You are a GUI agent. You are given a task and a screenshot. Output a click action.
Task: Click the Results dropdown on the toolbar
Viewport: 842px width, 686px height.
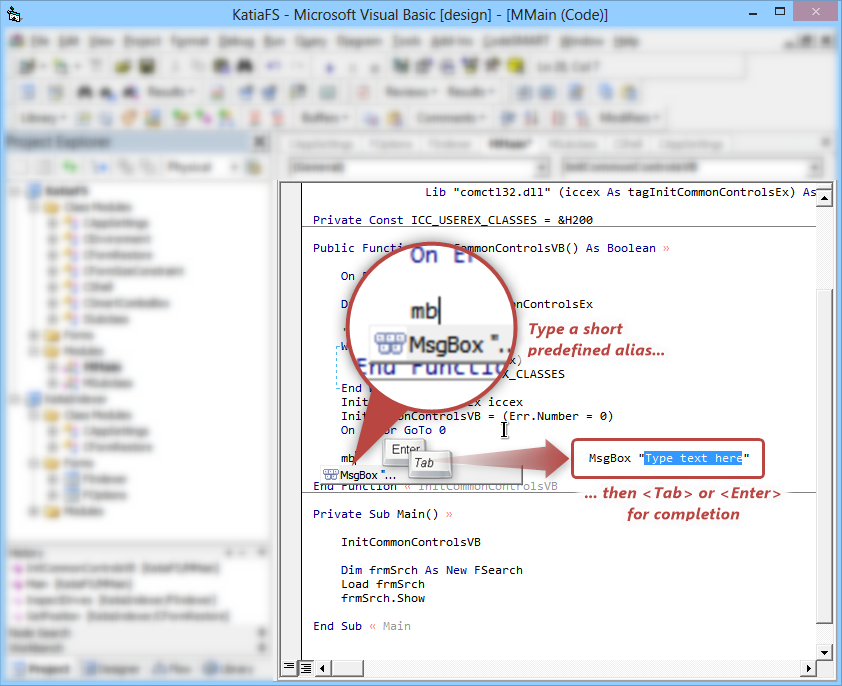[x=170, y=91]
